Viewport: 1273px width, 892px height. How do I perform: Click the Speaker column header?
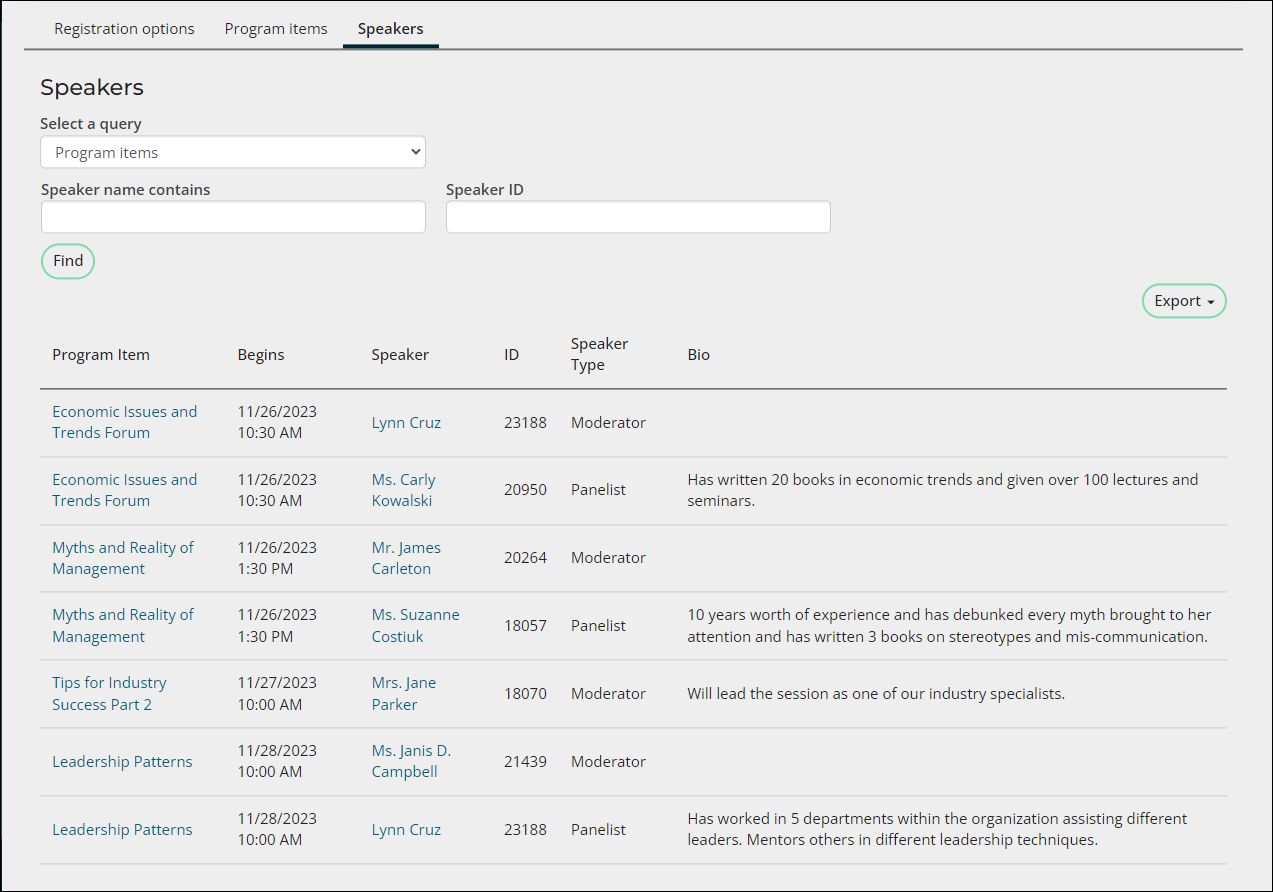pyautogui.click(x=400, y=354)
